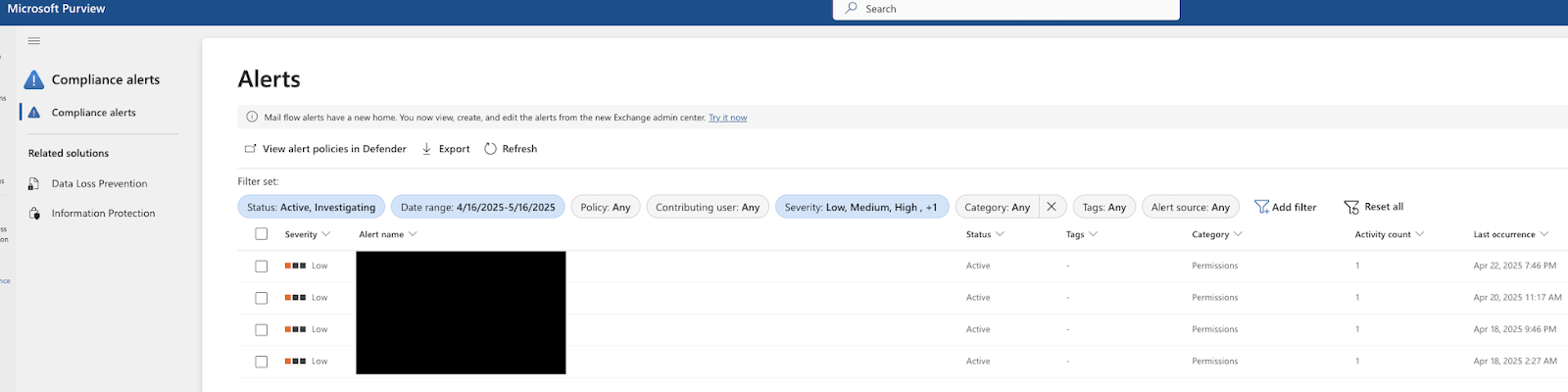Collapse the navigation hamburger menu
This screenshot has width=1568, height=392.
click(x=34, y=41)
